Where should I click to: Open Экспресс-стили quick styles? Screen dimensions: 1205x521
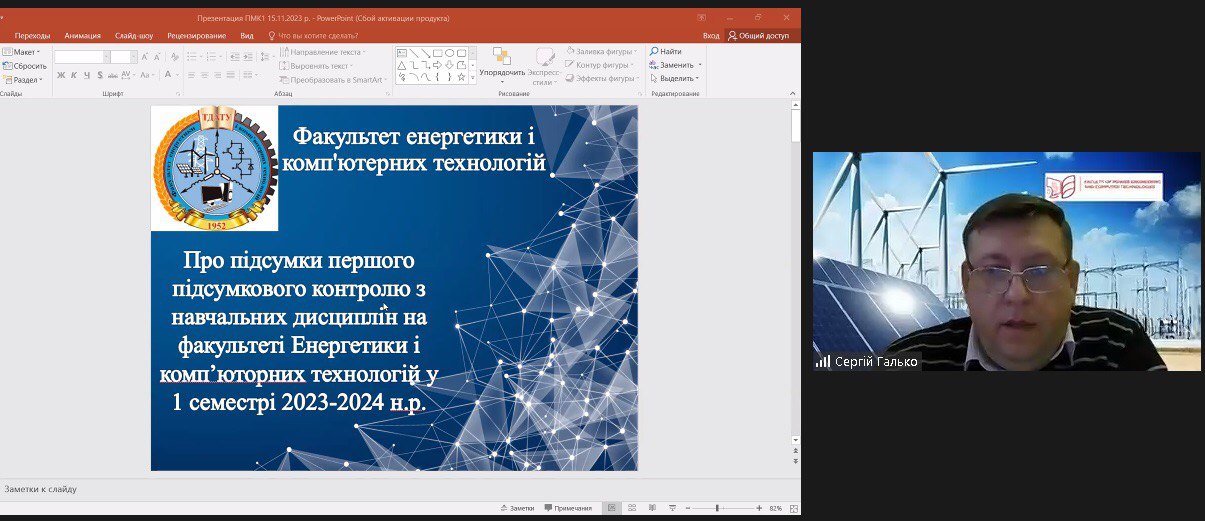544,66
